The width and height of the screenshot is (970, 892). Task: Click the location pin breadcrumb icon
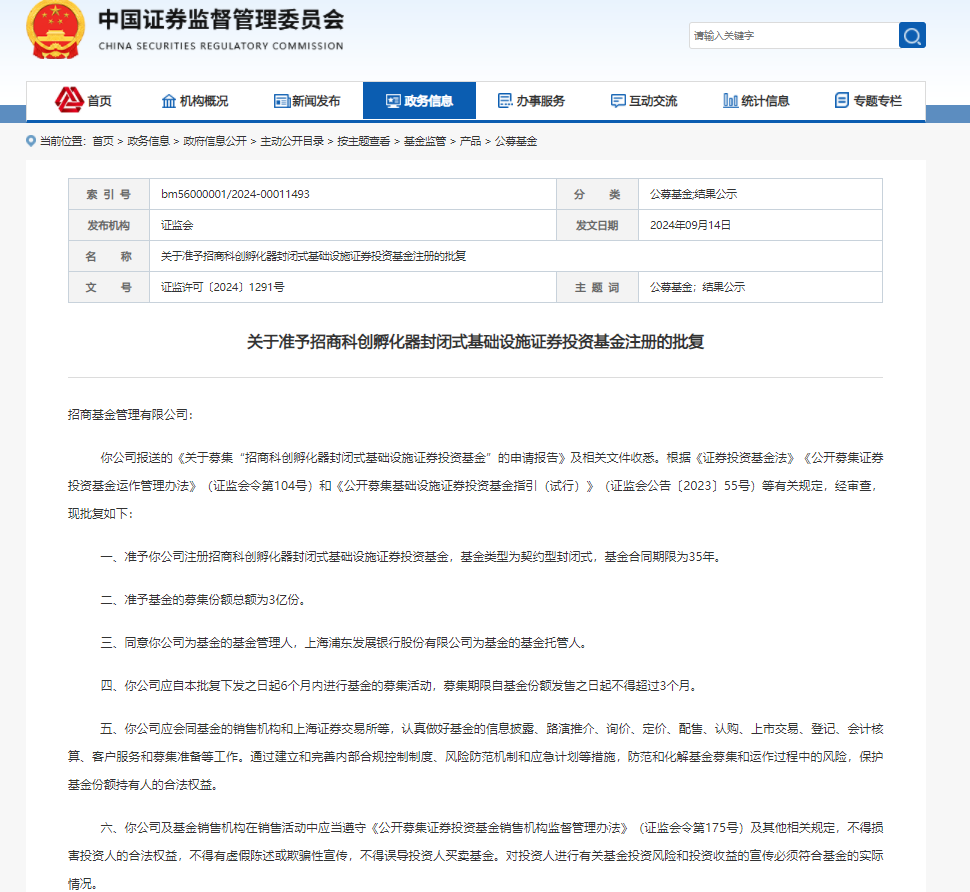click(x=31, y=141)
